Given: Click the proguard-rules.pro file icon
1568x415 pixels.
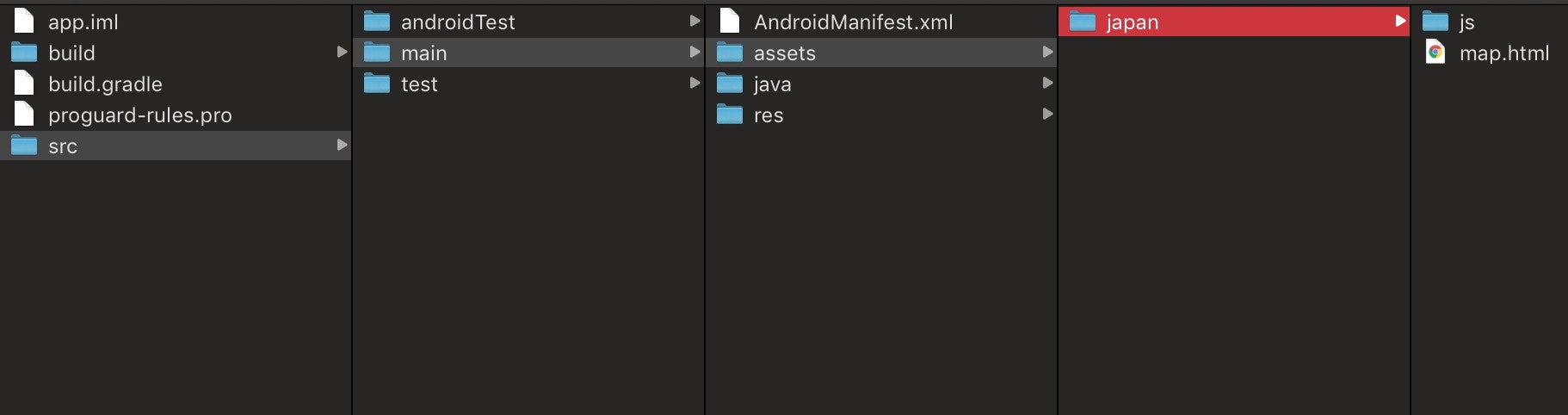Looking at the screenshot, I should tap(24, 114).
